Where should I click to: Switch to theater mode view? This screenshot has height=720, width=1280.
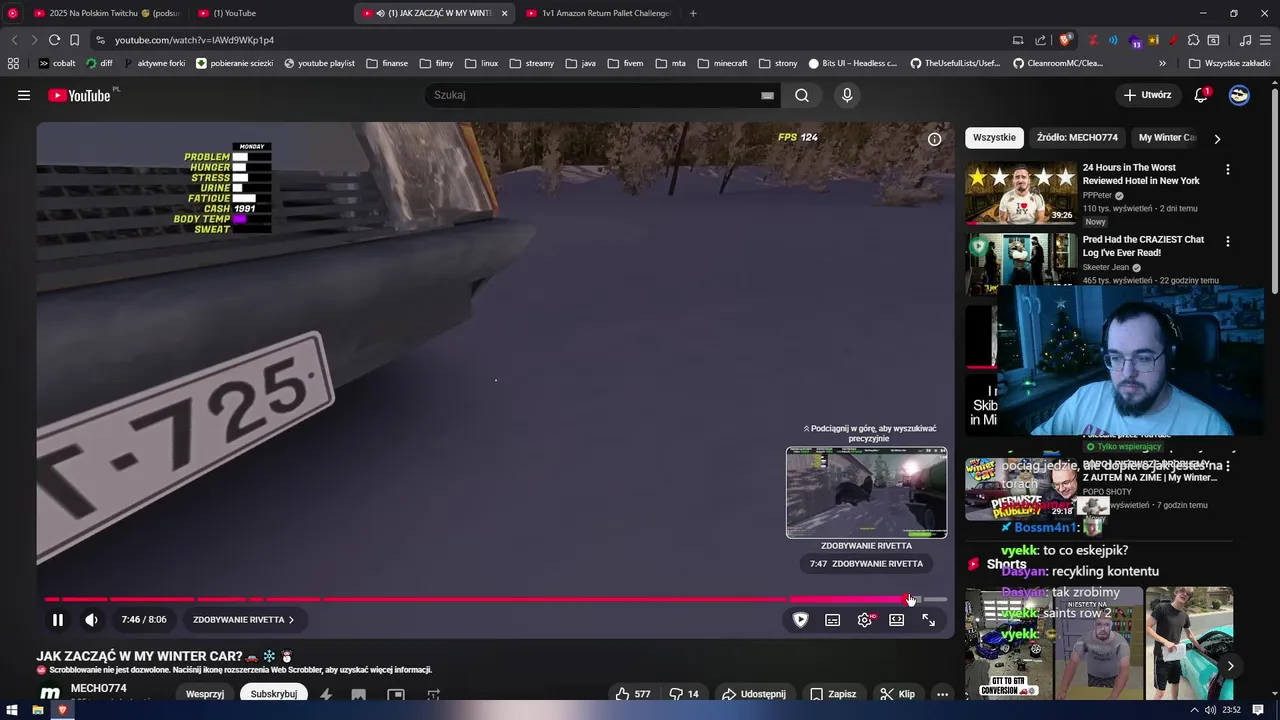[897, 620]
